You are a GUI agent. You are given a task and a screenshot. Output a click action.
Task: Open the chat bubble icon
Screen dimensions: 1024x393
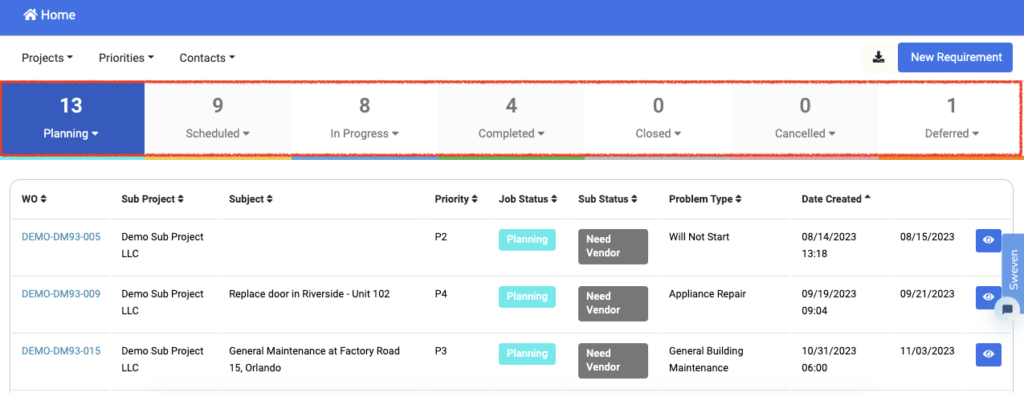pyautogui.click(x=1008, y=309)
